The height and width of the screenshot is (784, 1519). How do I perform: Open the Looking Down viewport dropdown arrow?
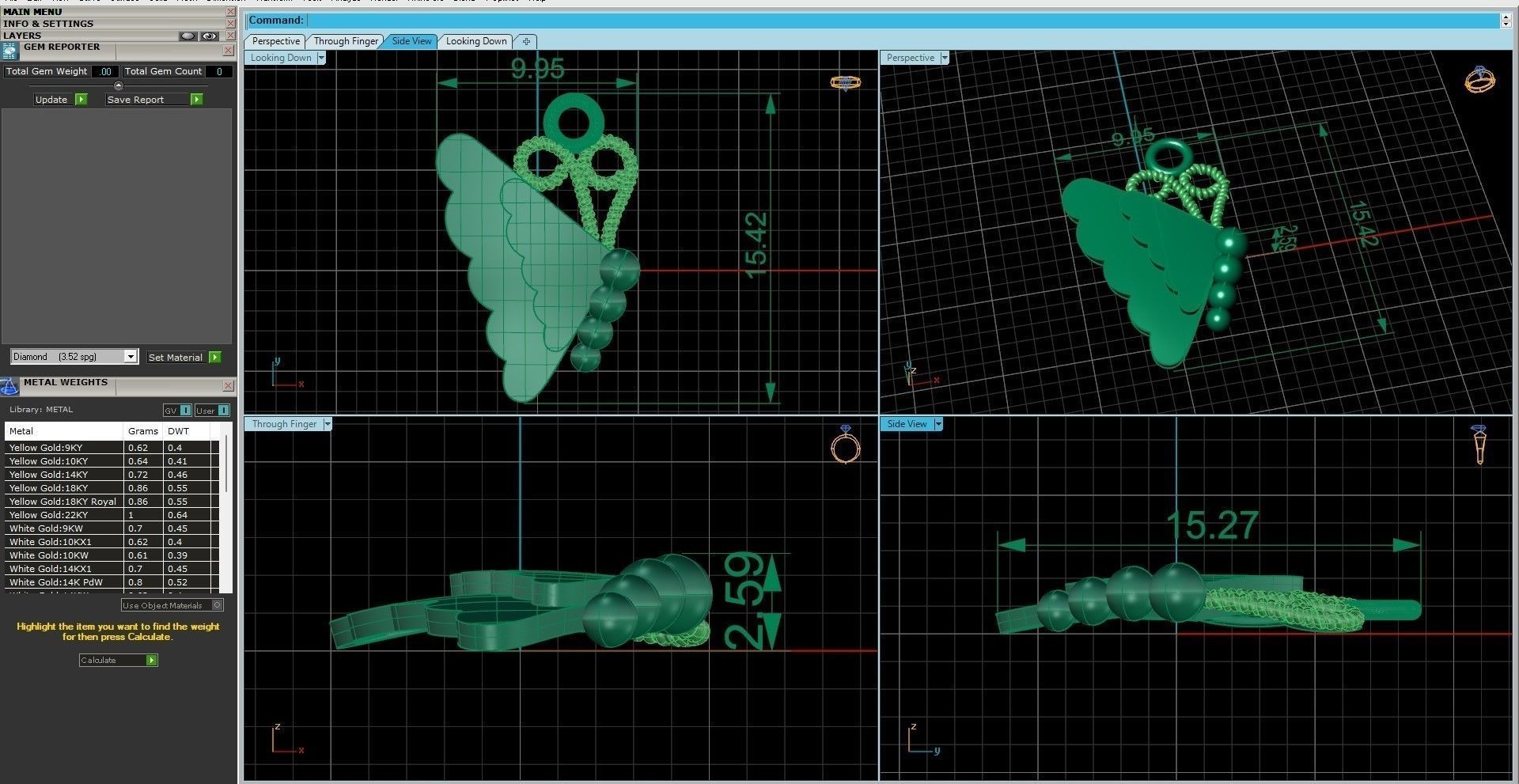click(321, 58)
